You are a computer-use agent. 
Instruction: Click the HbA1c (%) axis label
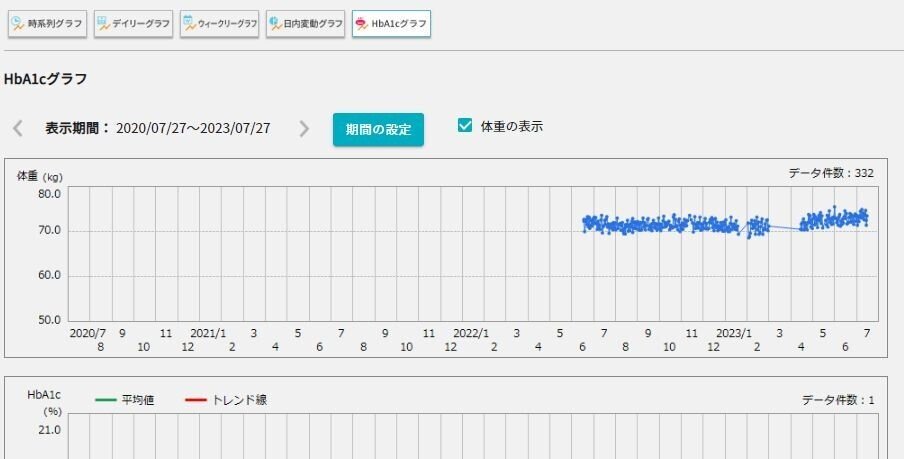click(x=44, y=403)
